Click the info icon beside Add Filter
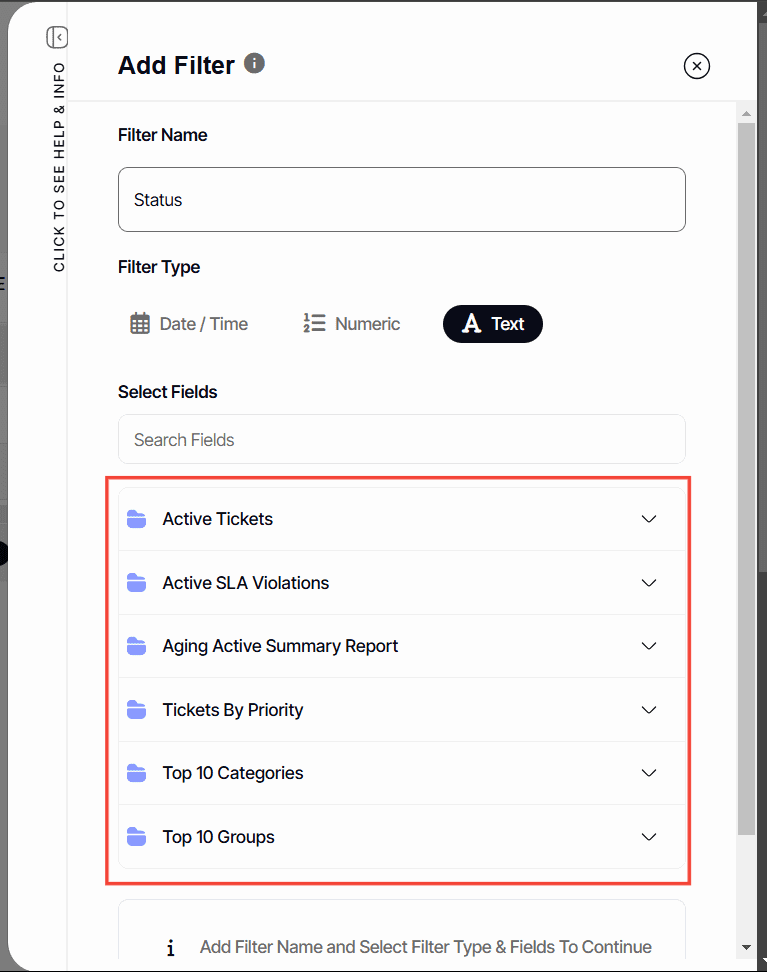767x972 pixels. point(255,64)
